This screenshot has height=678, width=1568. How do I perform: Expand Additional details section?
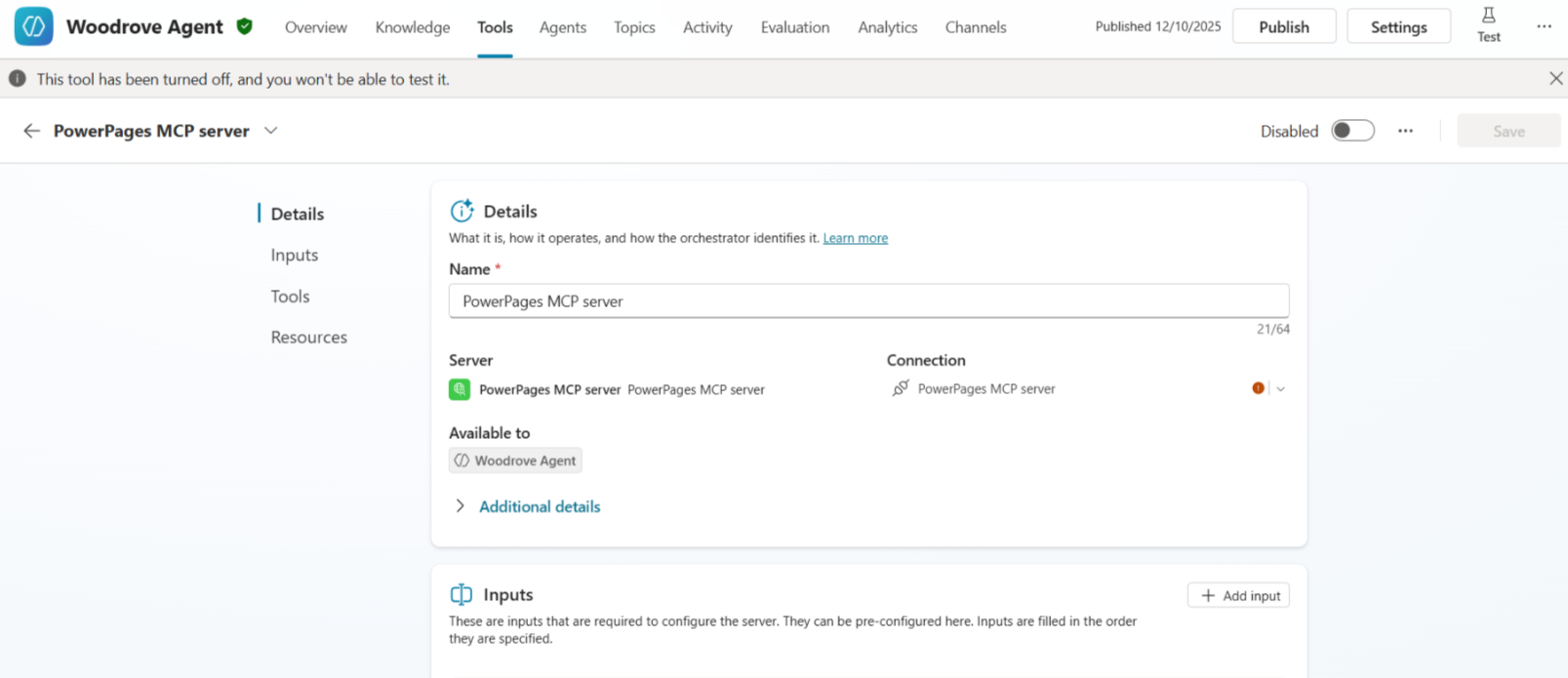click(x=460, y=506)
